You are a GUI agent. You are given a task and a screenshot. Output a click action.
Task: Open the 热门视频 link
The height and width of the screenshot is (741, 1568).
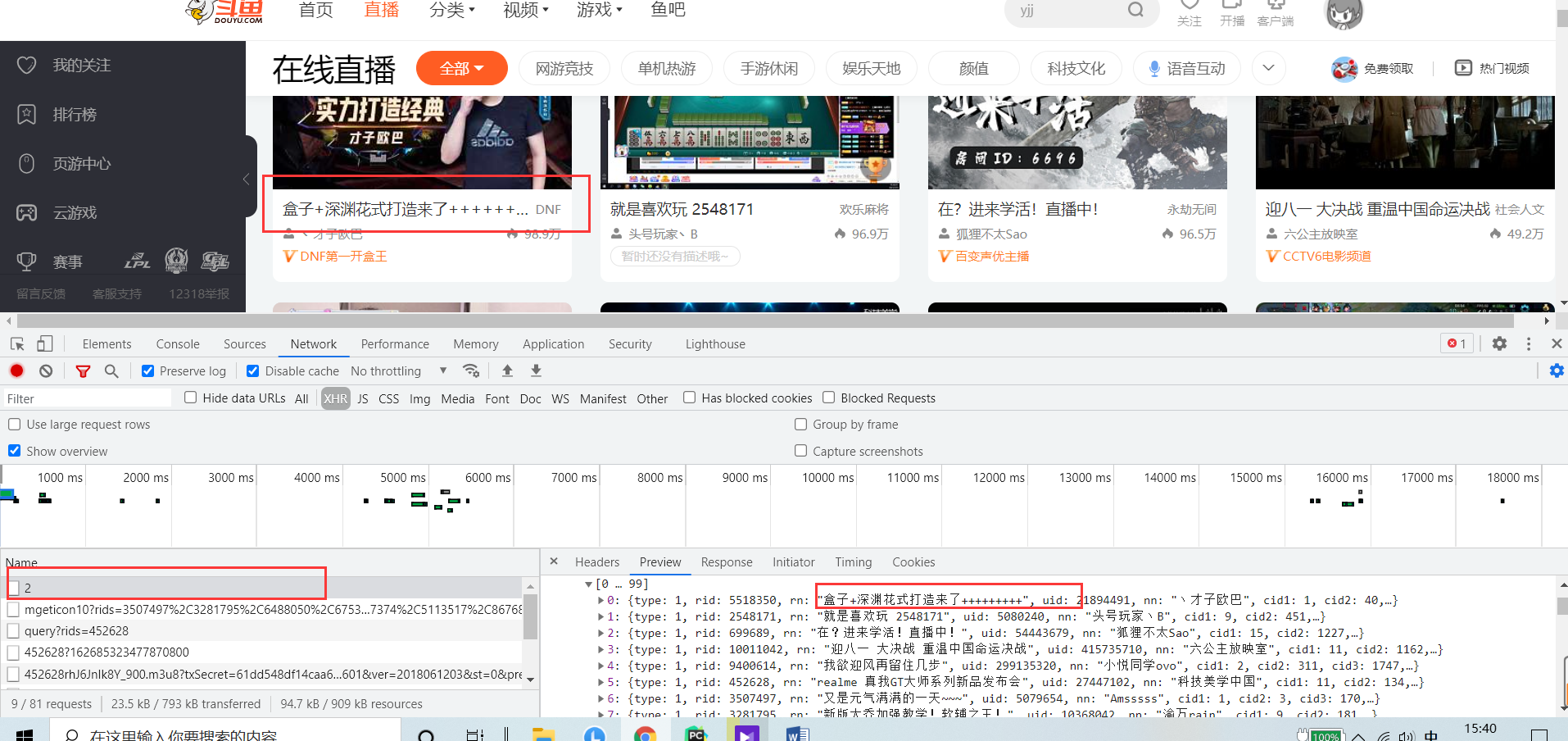coord(1492,68)
